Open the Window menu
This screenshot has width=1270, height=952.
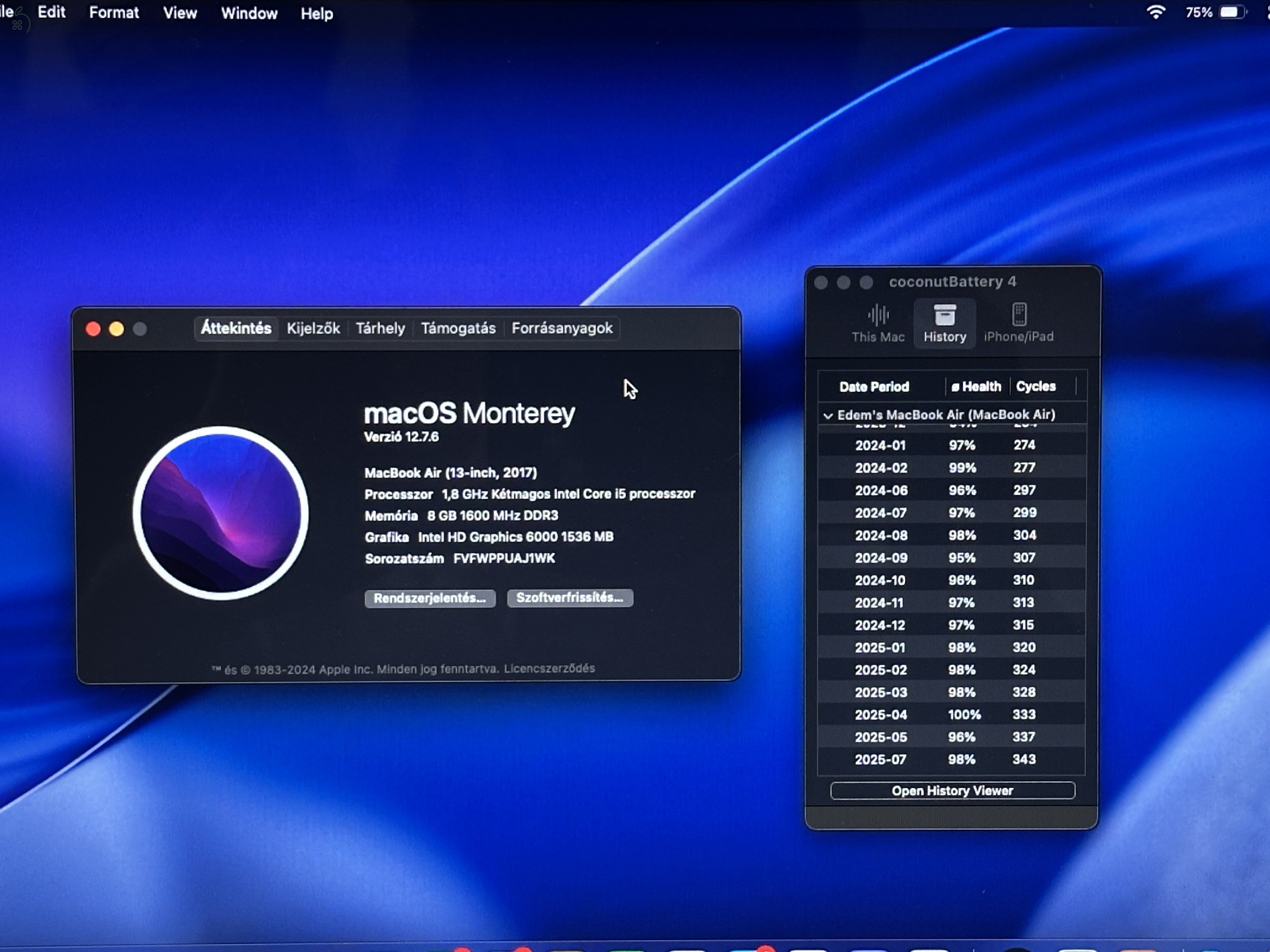(x=249, y=13)
